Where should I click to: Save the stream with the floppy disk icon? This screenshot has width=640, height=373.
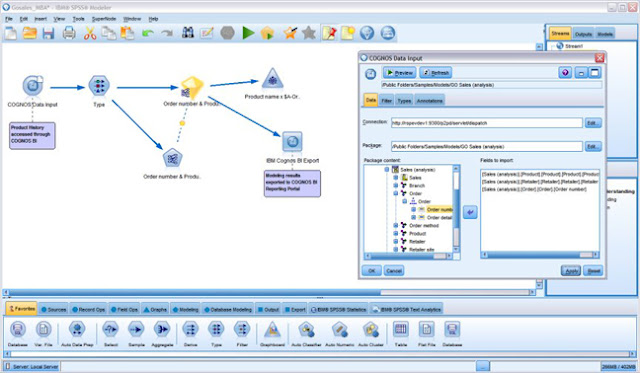(x=49, y=33)
